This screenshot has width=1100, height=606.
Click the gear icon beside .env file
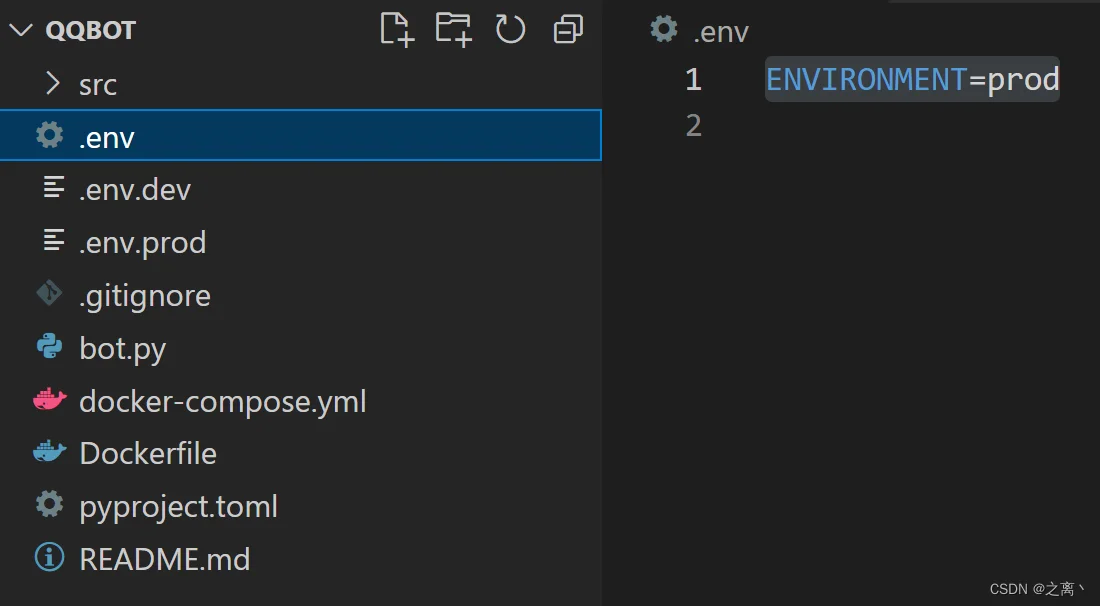click(50, 135)
